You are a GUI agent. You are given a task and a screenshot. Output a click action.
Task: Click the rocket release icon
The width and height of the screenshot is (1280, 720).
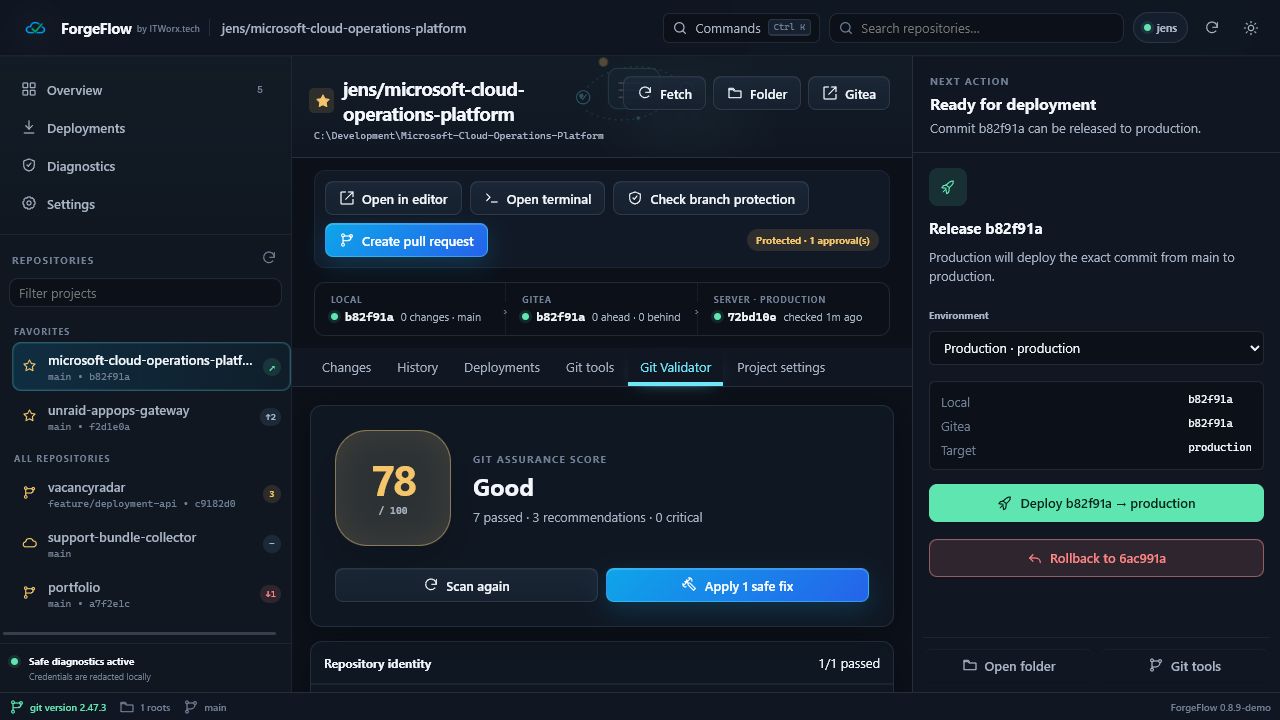(x=948, y=187)
